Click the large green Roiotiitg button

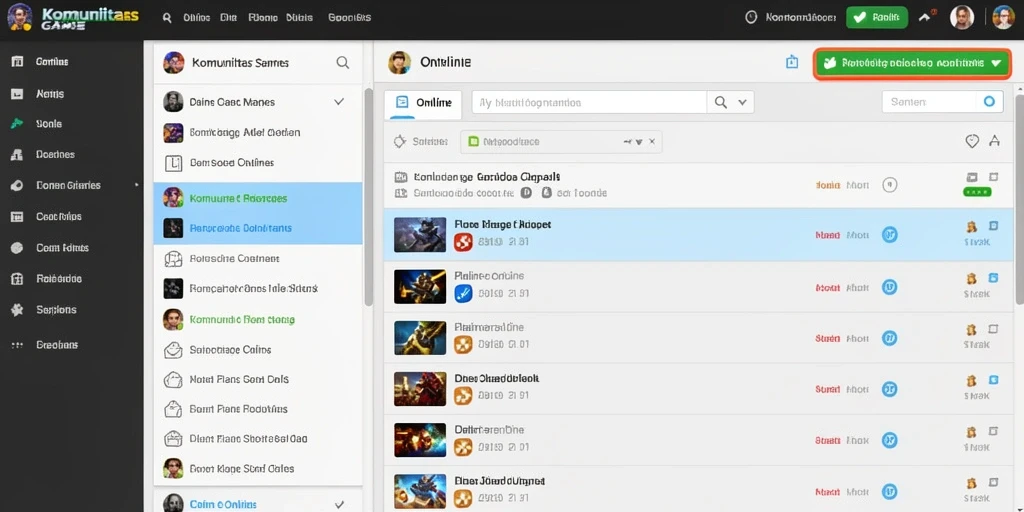912,63
